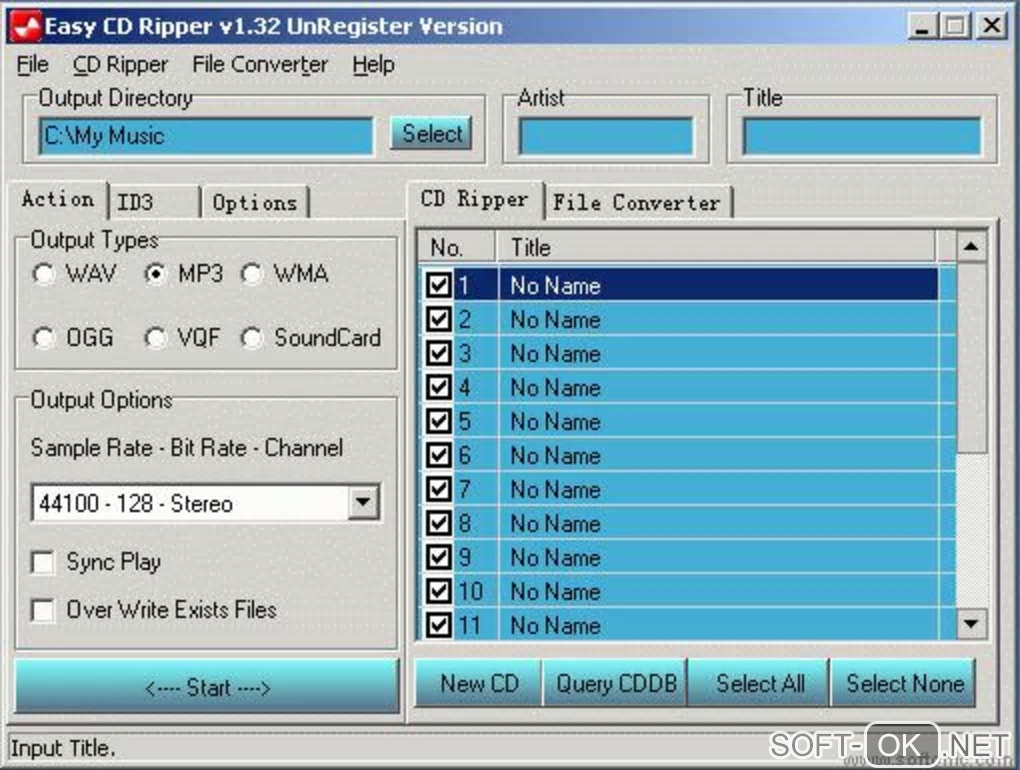Click track list scroll up arrow

click(x=971, y=246)
